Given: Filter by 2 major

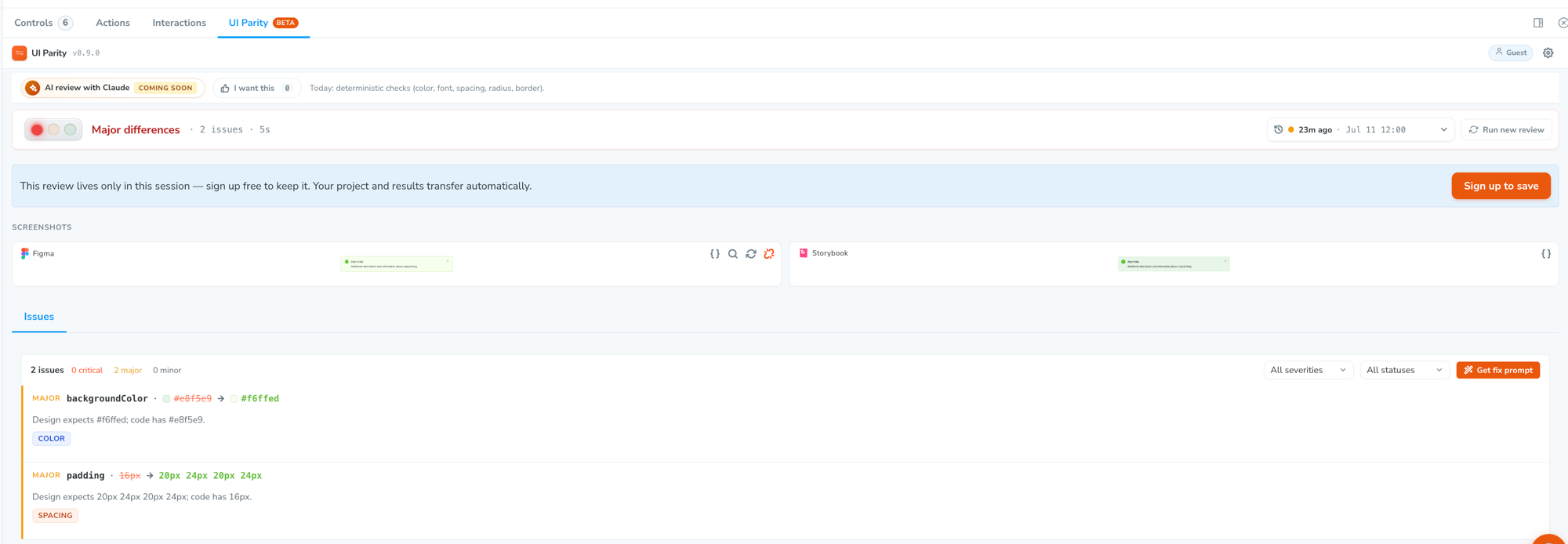Looking at the screenshot, I should tap(128, 370).
